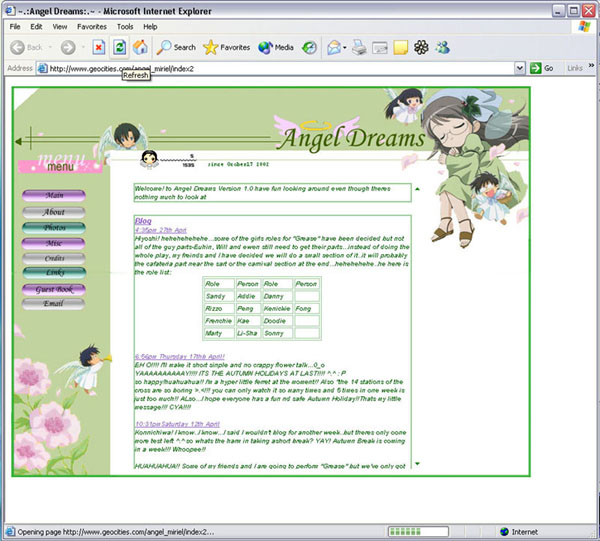Open the Media pane
Viewport: 600px width, 541px height.
click(x=276, y=47)
